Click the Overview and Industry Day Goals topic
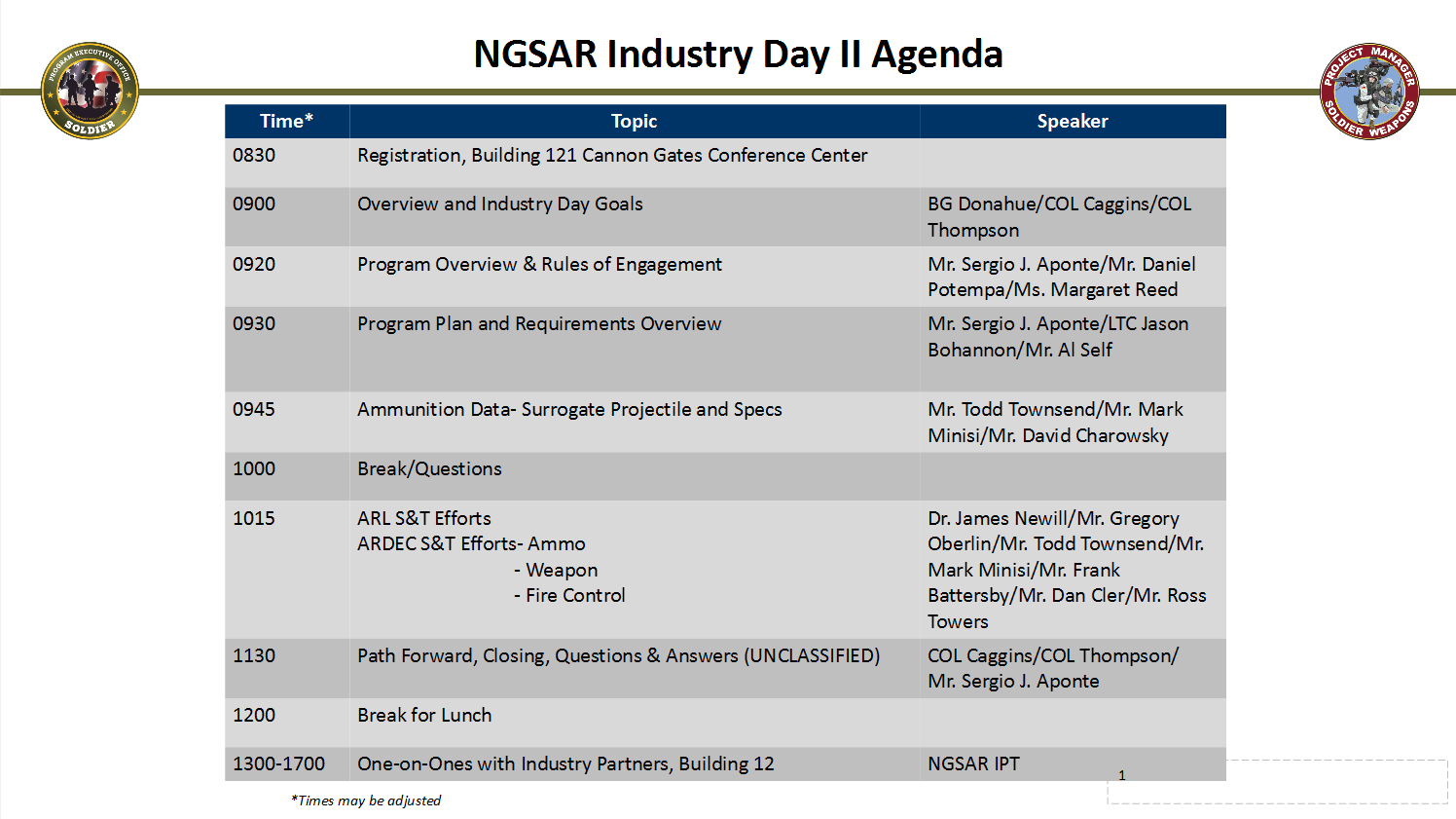Viewport: 1456px width, 819px height. click(x=500, y=204)
